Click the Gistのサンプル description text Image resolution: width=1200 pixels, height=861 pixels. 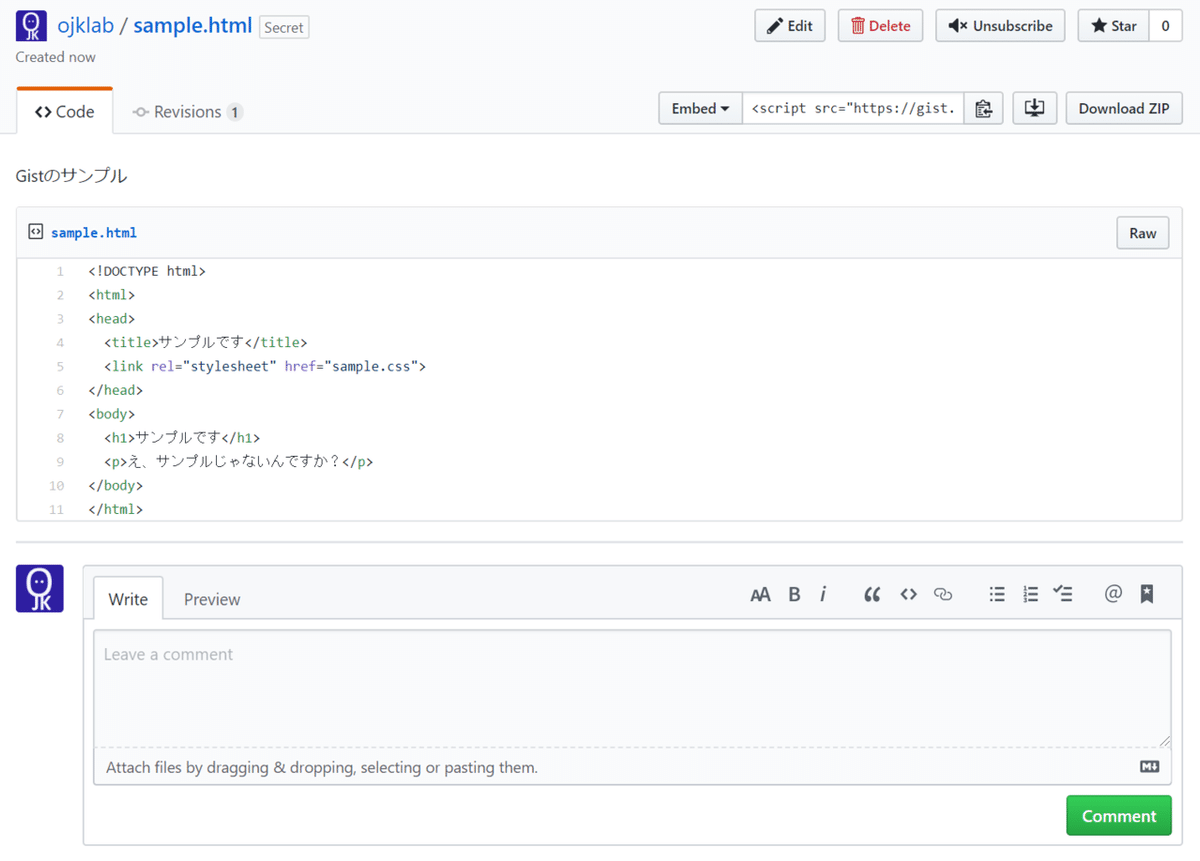click(72, 176)
